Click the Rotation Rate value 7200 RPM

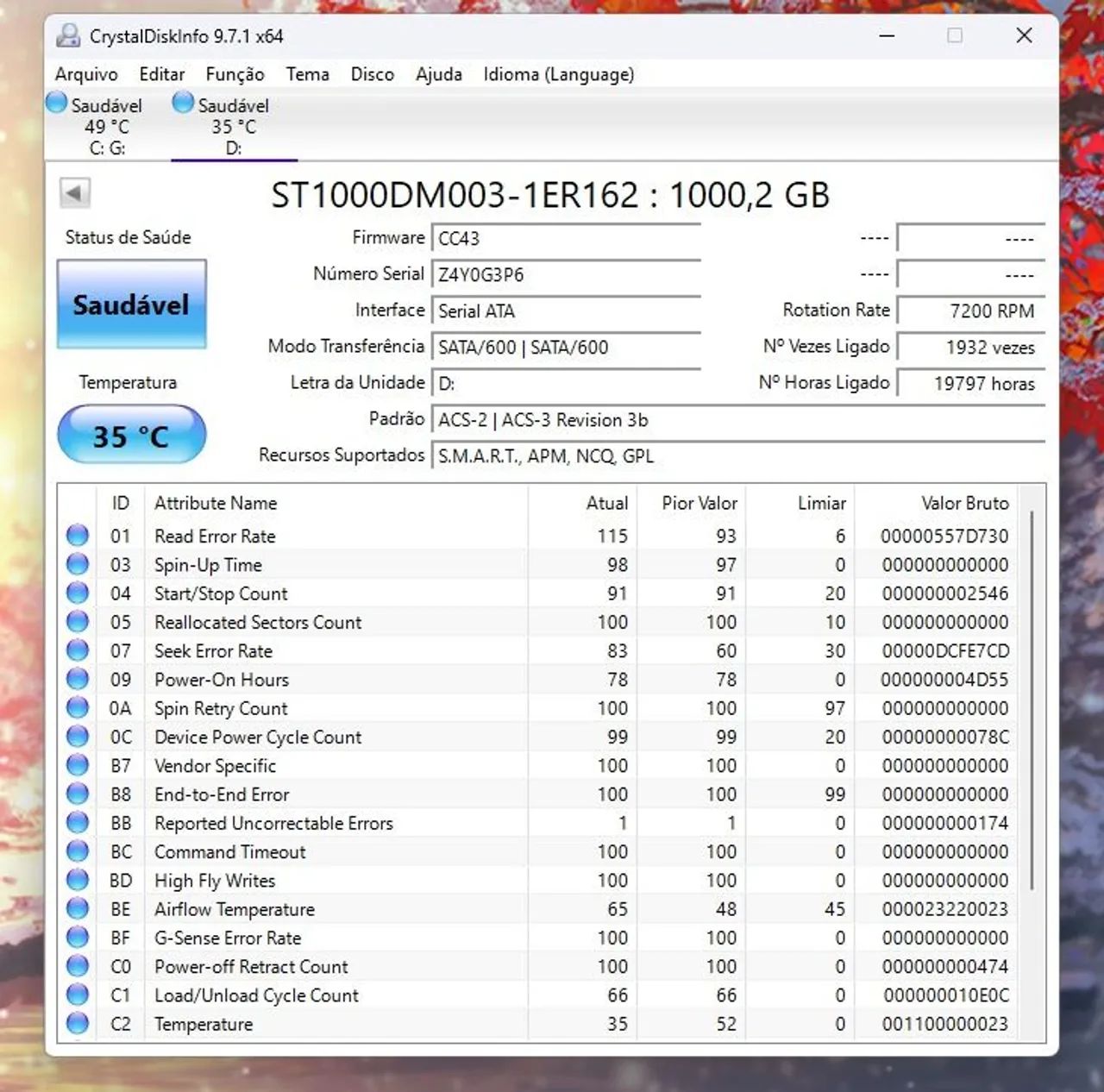pyautogui.click(x=971, y=311)
